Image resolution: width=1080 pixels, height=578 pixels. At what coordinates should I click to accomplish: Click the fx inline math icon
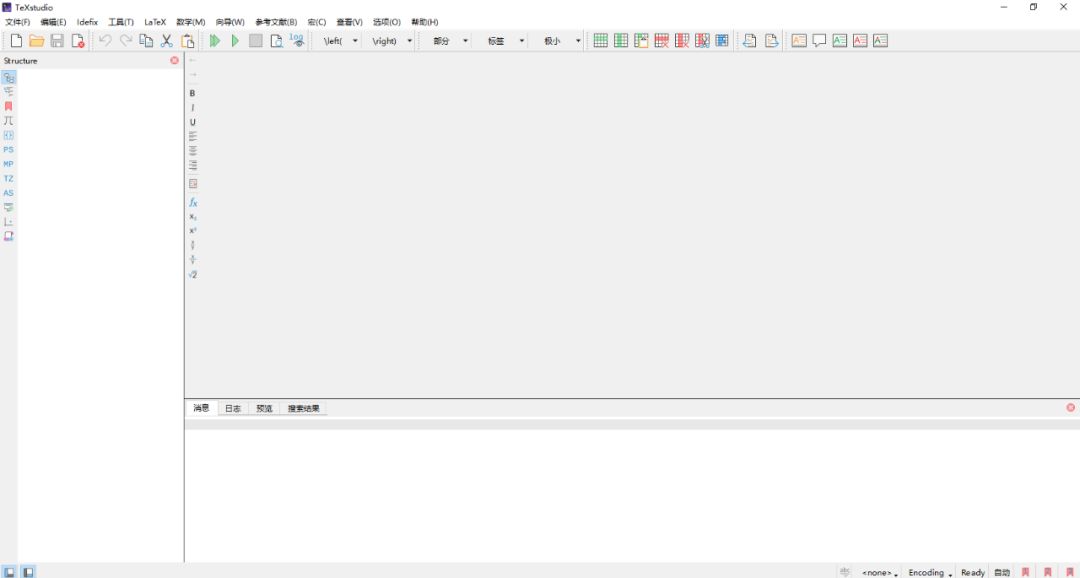(x=193, y=202)
